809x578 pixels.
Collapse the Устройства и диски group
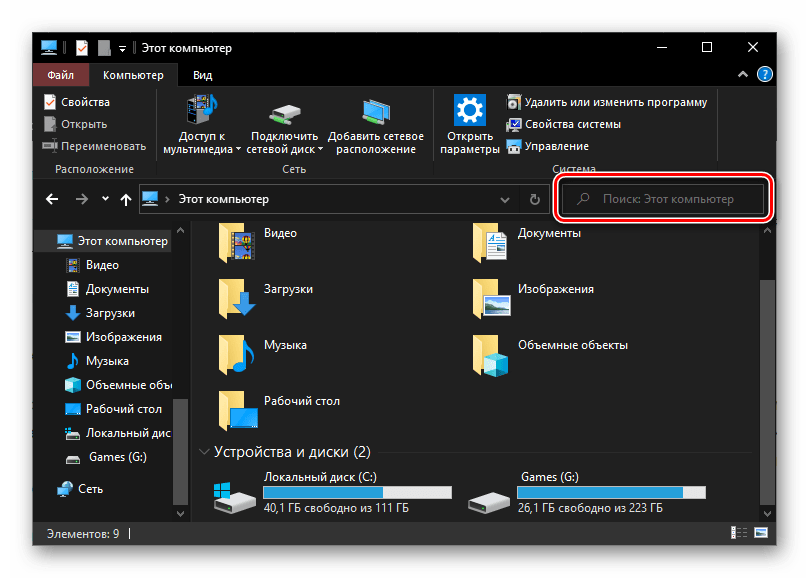tap(205, 452)
